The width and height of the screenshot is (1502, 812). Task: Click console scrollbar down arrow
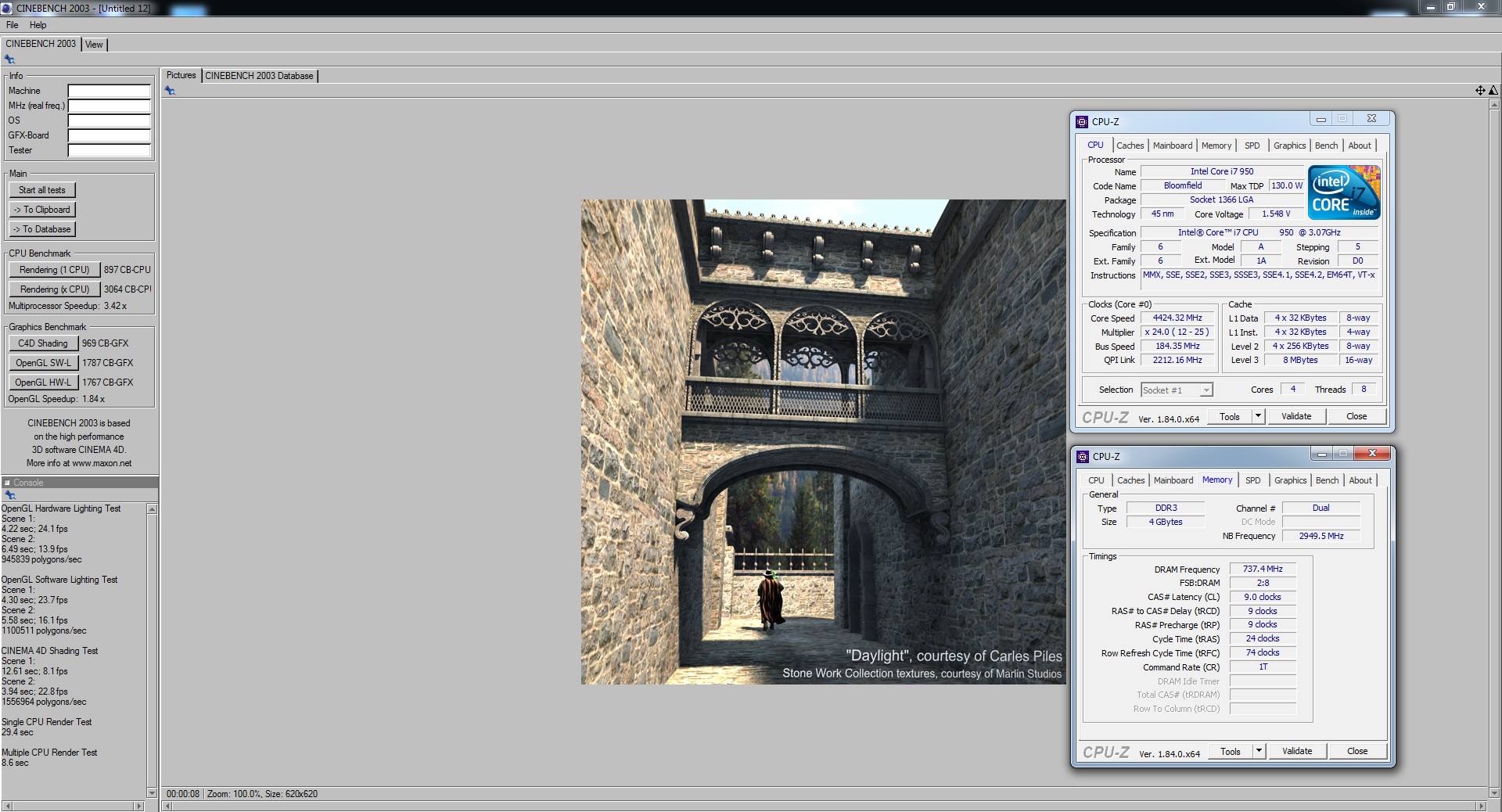[152, 792]
